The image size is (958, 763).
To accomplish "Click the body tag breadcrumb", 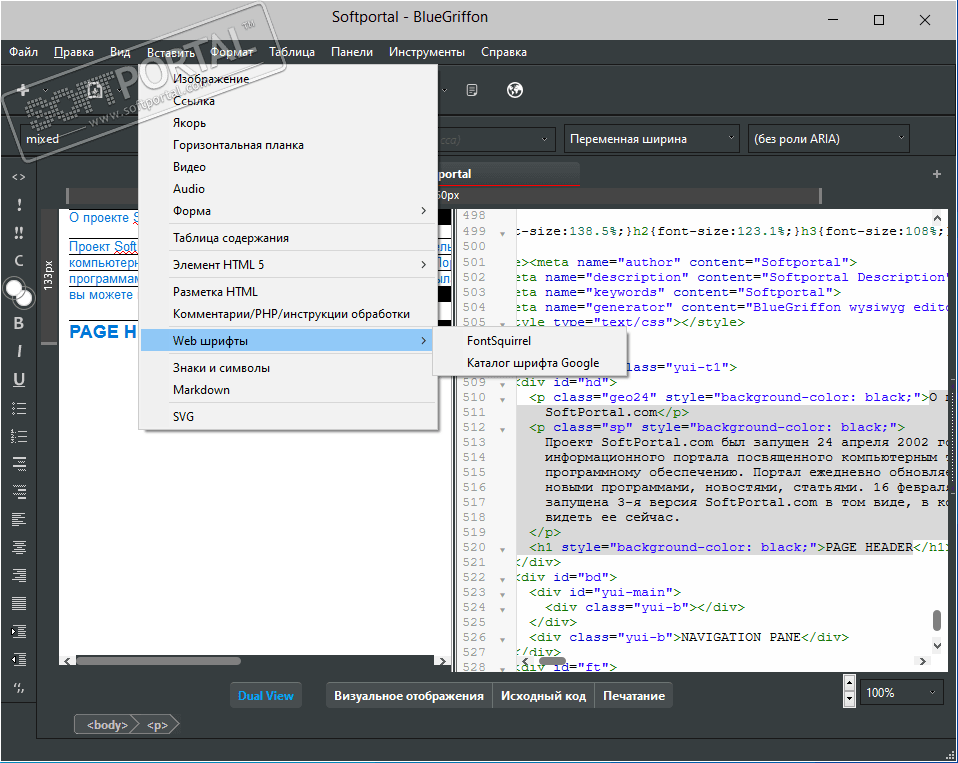I will (x=107, y=724).
